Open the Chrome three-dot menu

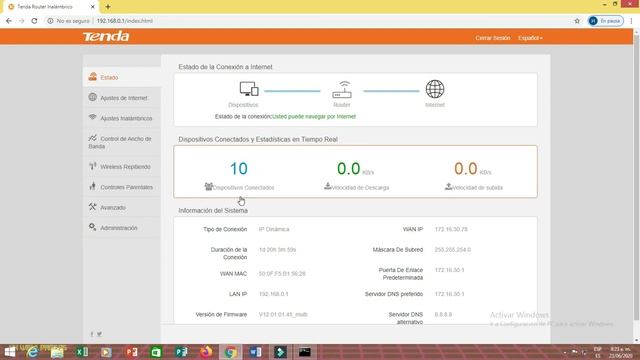(x=631, y=21)
